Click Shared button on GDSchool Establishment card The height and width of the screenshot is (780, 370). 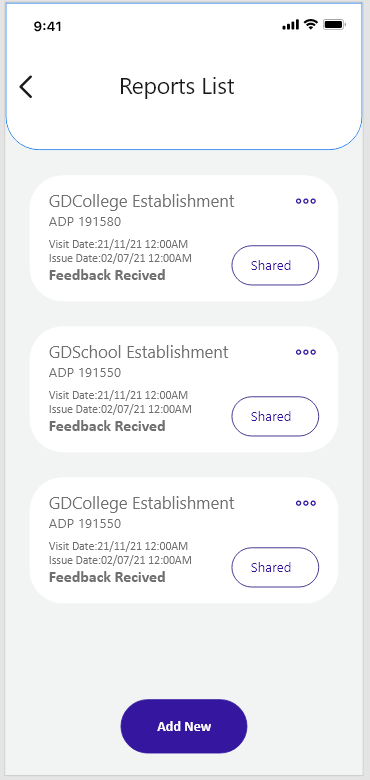click(x=275, y=416)
